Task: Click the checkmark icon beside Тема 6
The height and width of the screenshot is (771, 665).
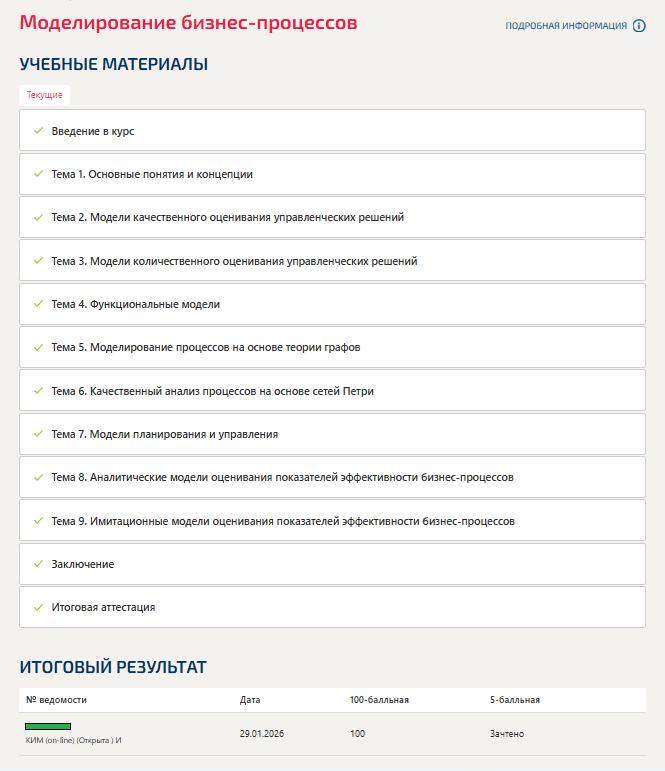Action: point(38,391)
